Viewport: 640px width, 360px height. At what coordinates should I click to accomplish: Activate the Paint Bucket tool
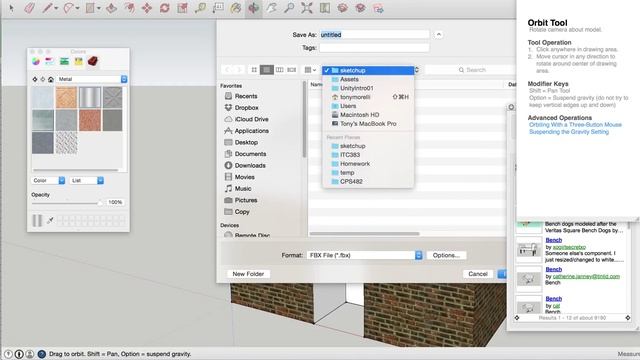[236, 8]
